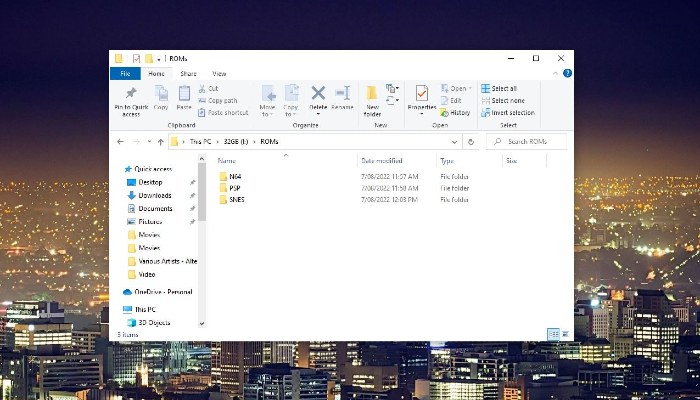This screenshot has width=700, height=400.
Task: Click ROMs breadcrumb in address bar
Action: click(x=269, y=142)
